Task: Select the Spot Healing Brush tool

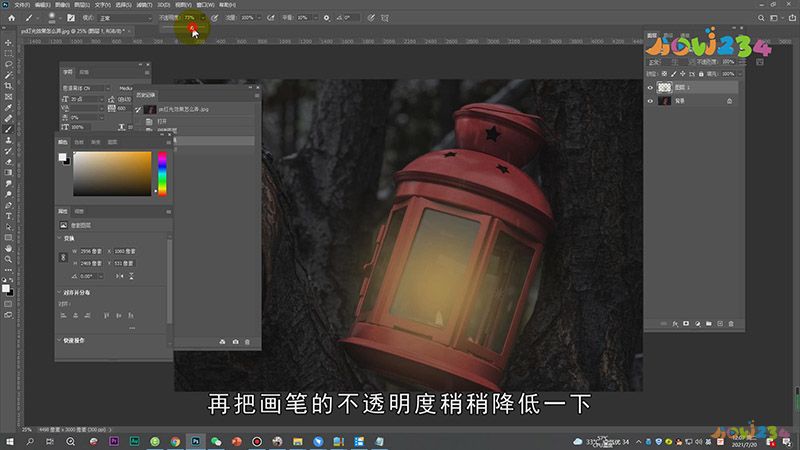Action: tap(8, 118)
